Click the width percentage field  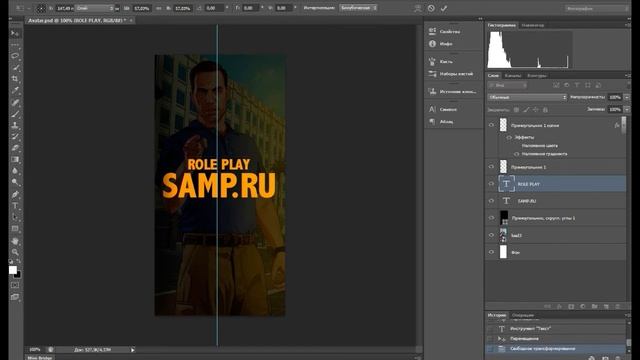pos(142,8)
